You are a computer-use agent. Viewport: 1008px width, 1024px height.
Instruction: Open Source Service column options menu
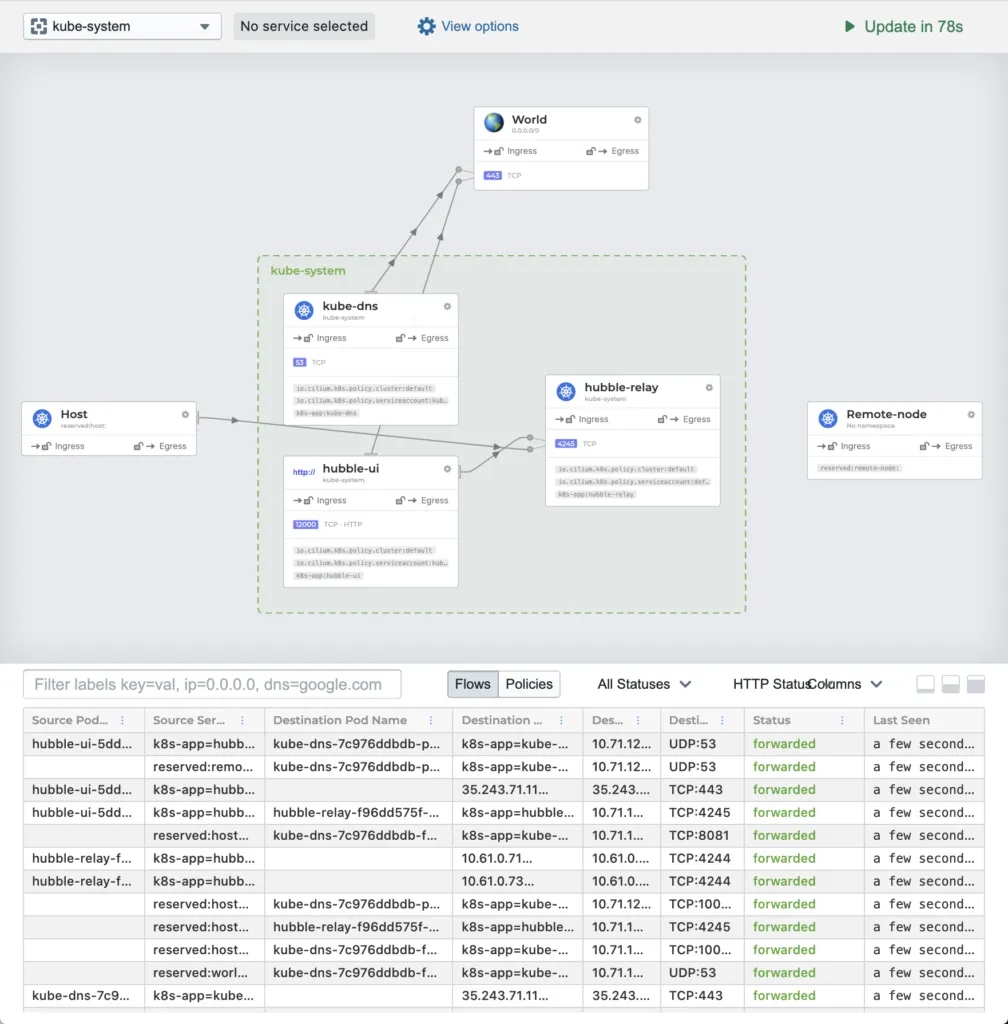coord(242,720)
